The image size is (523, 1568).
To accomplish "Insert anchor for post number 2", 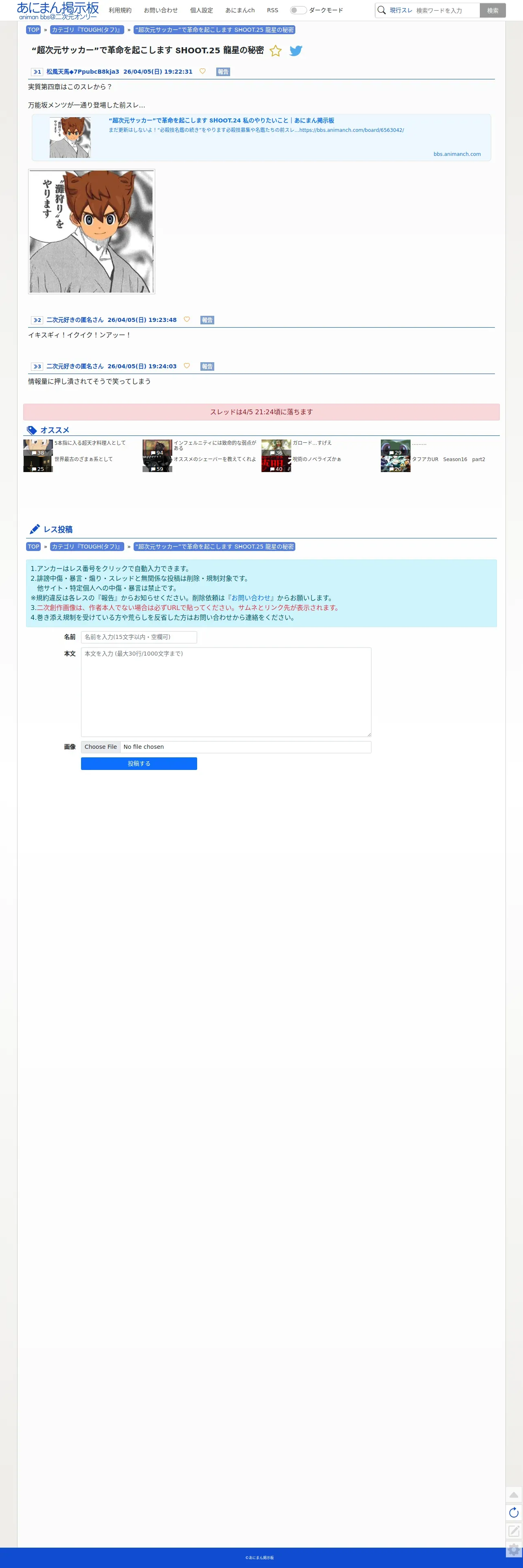I will 37,320.
